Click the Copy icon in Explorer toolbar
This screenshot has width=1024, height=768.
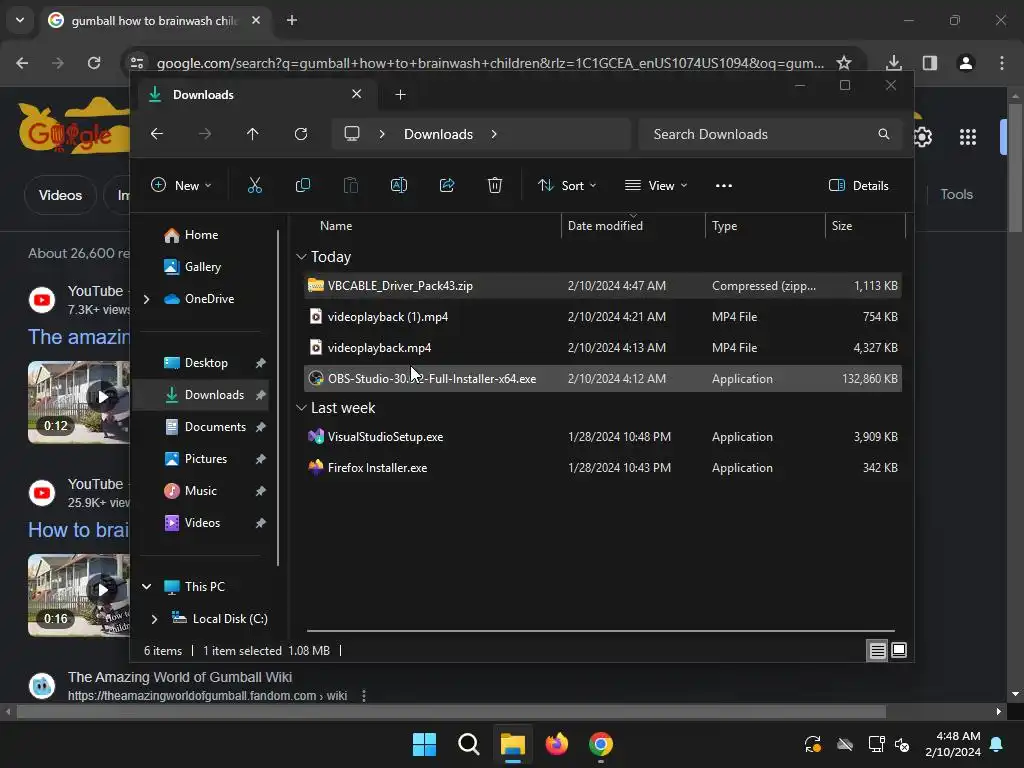coord(303,185)
